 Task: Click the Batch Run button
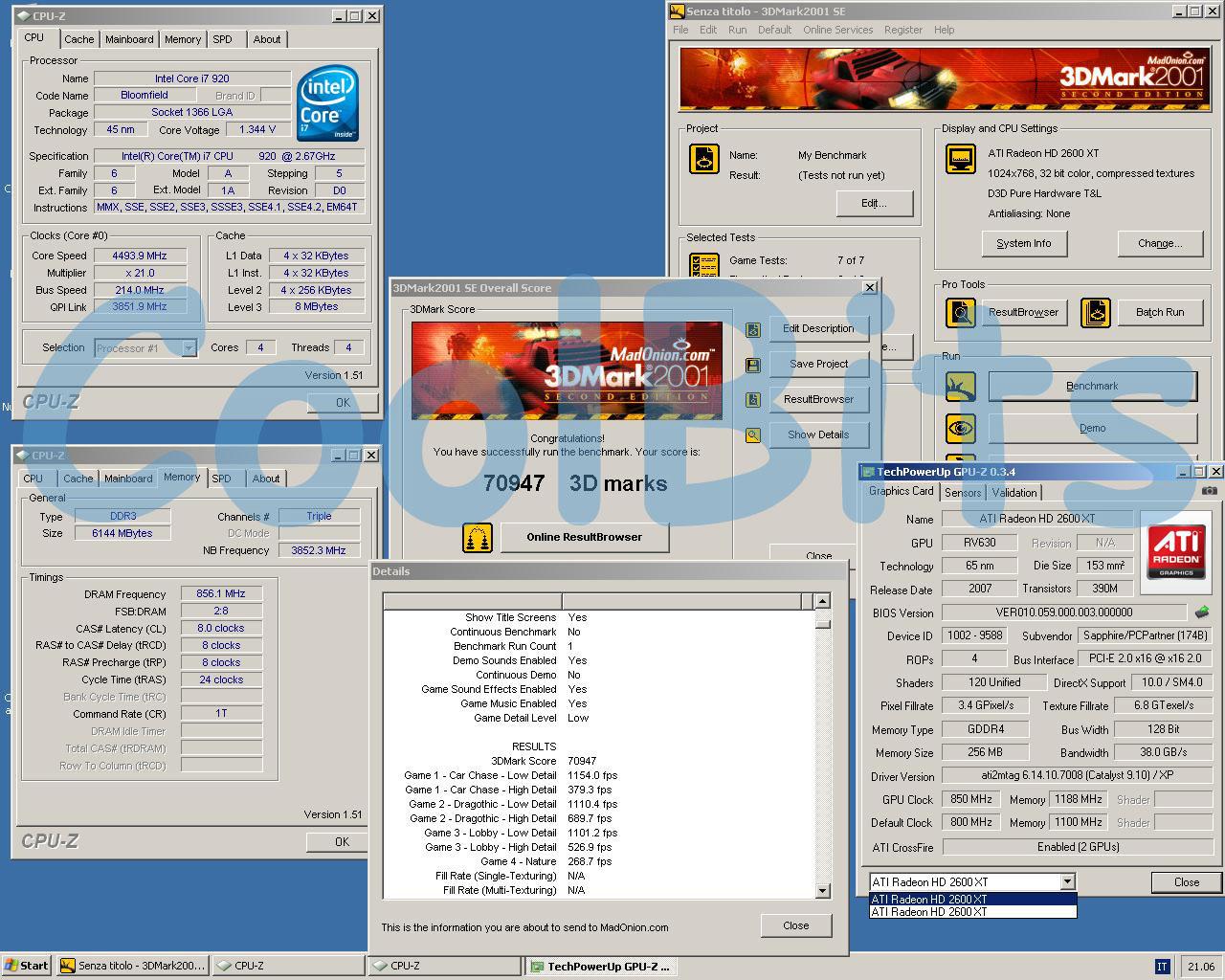(x=1160, y=312)
